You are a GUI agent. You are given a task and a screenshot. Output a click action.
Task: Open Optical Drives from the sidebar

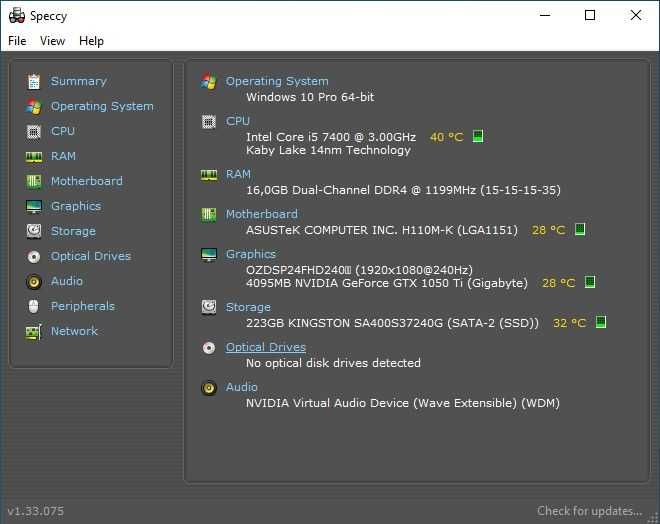pos(91,256)
